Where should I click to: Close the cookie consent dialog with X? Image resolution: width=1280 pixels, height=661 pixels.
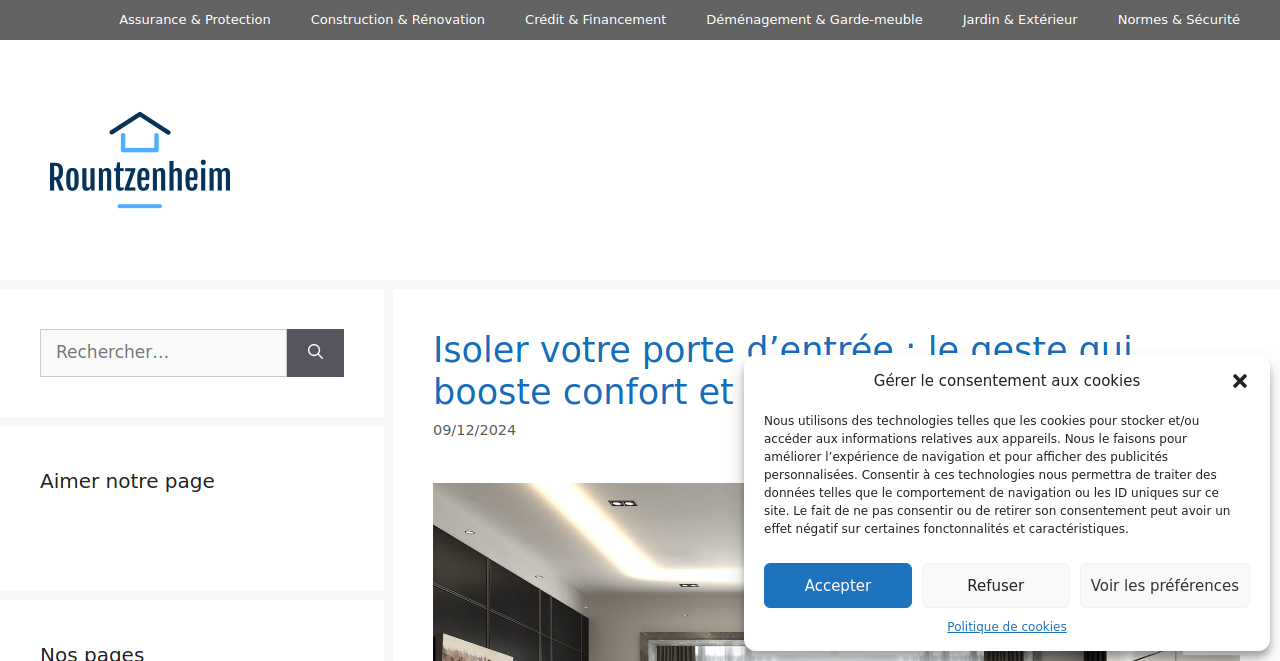pyautogui.click(x=1240, y=381)
